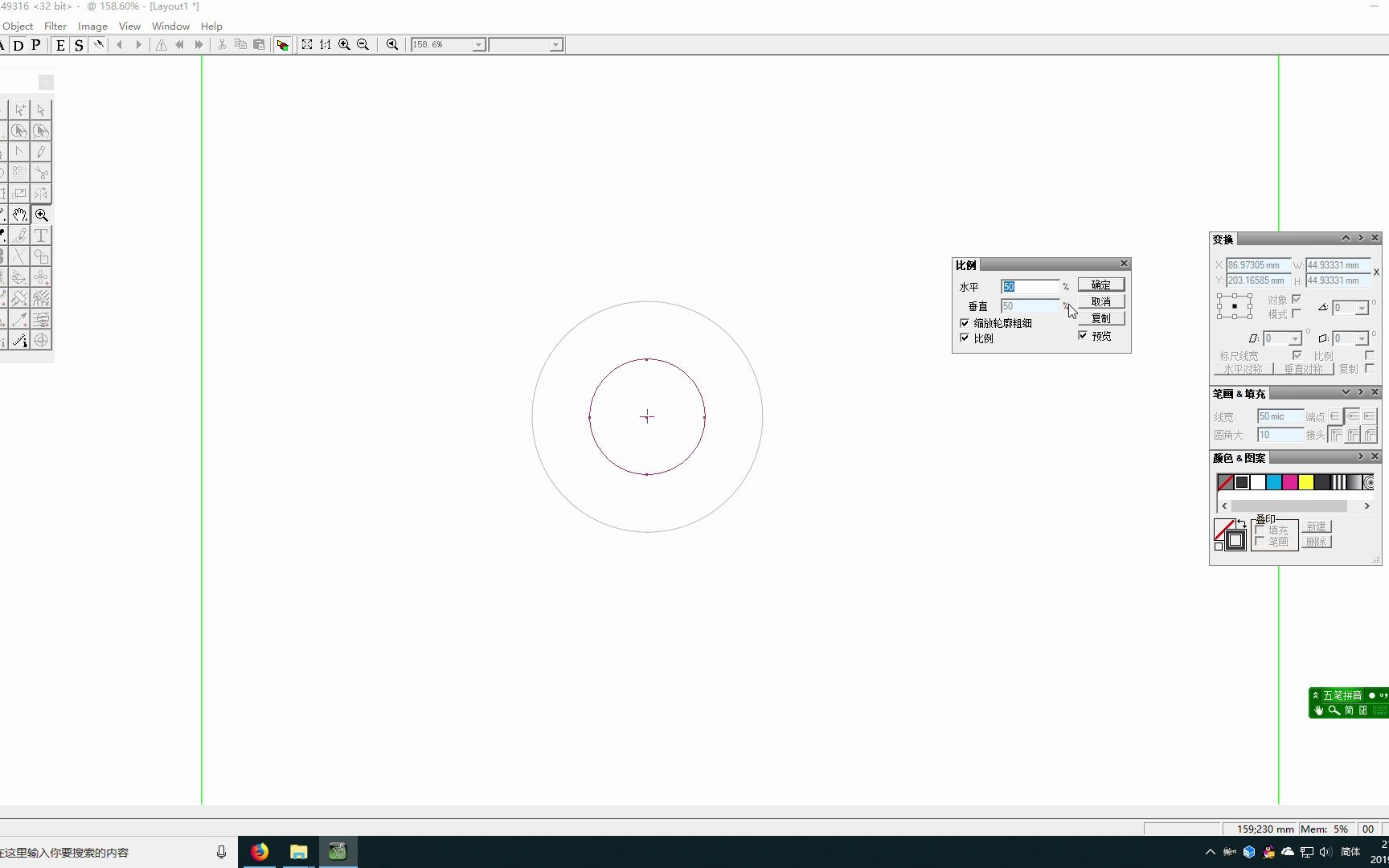Select the pencil draw tool
Screen dimensions: 1389x868
(x=41, y=152)
